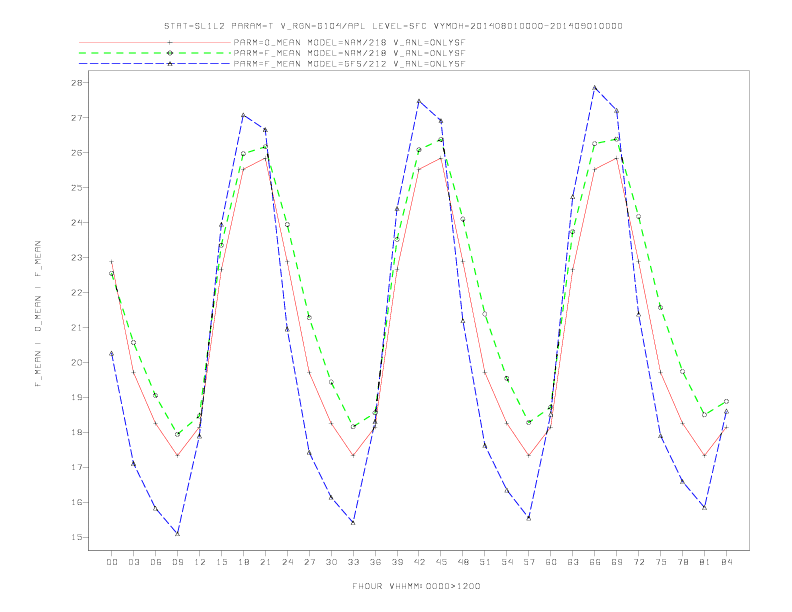Click the x-axis tick label 69
Screen dimensions: 792x612
point(617,562)
